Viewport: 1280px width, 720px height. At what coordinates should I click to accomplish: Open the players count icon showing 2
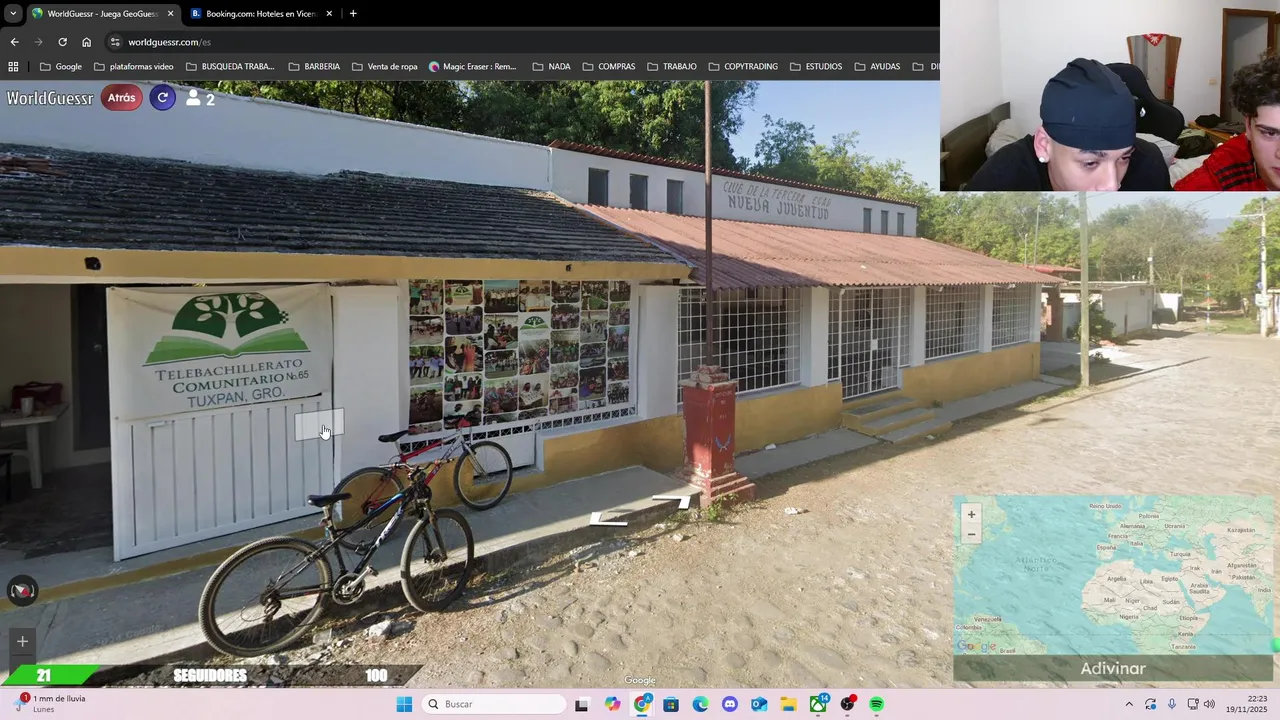click(200, 98)
